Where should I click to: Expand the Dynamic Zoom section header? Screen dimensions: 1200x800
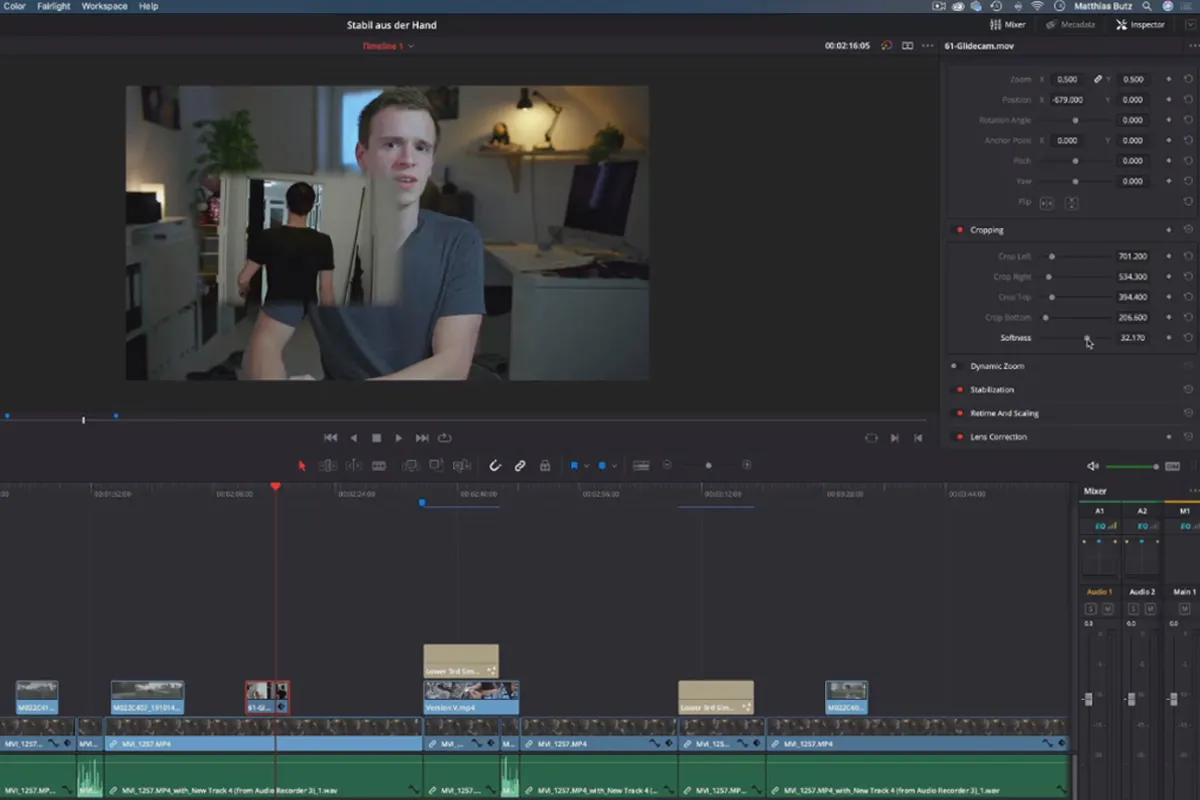(x=997, y=366)
